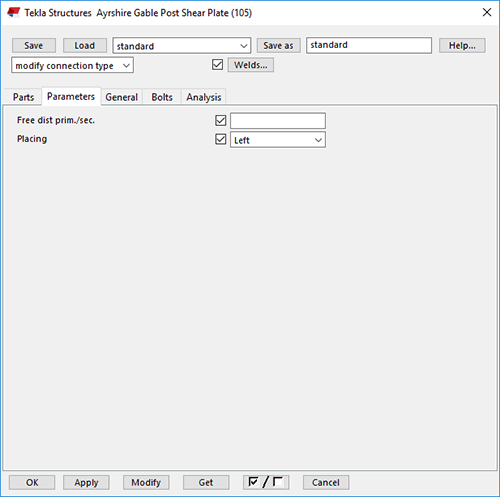Click the Free dist prim./sec. input field
The image size is (500, 497).
278,121
